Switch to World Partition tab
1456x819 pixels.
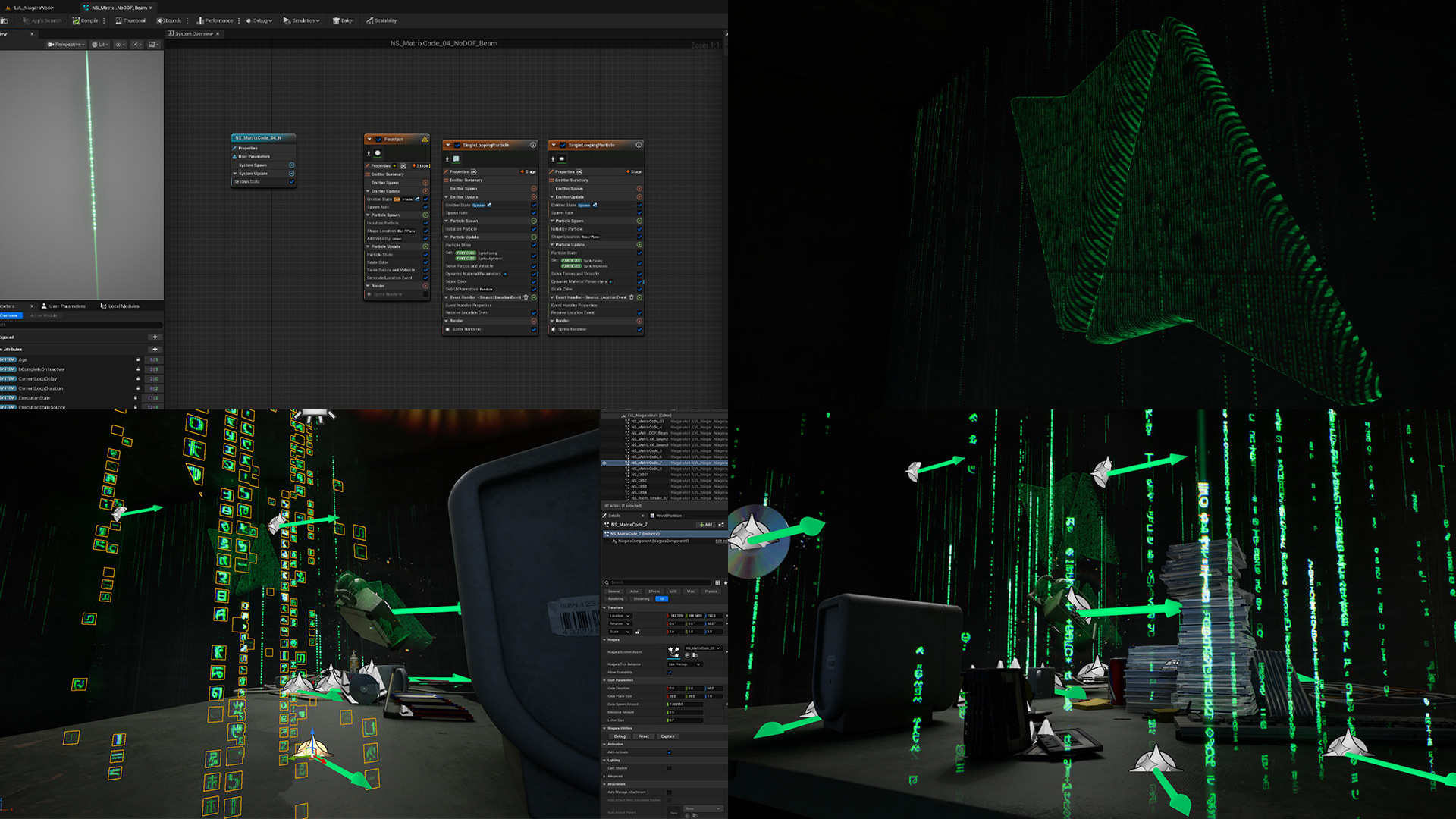tap(665, 516)
